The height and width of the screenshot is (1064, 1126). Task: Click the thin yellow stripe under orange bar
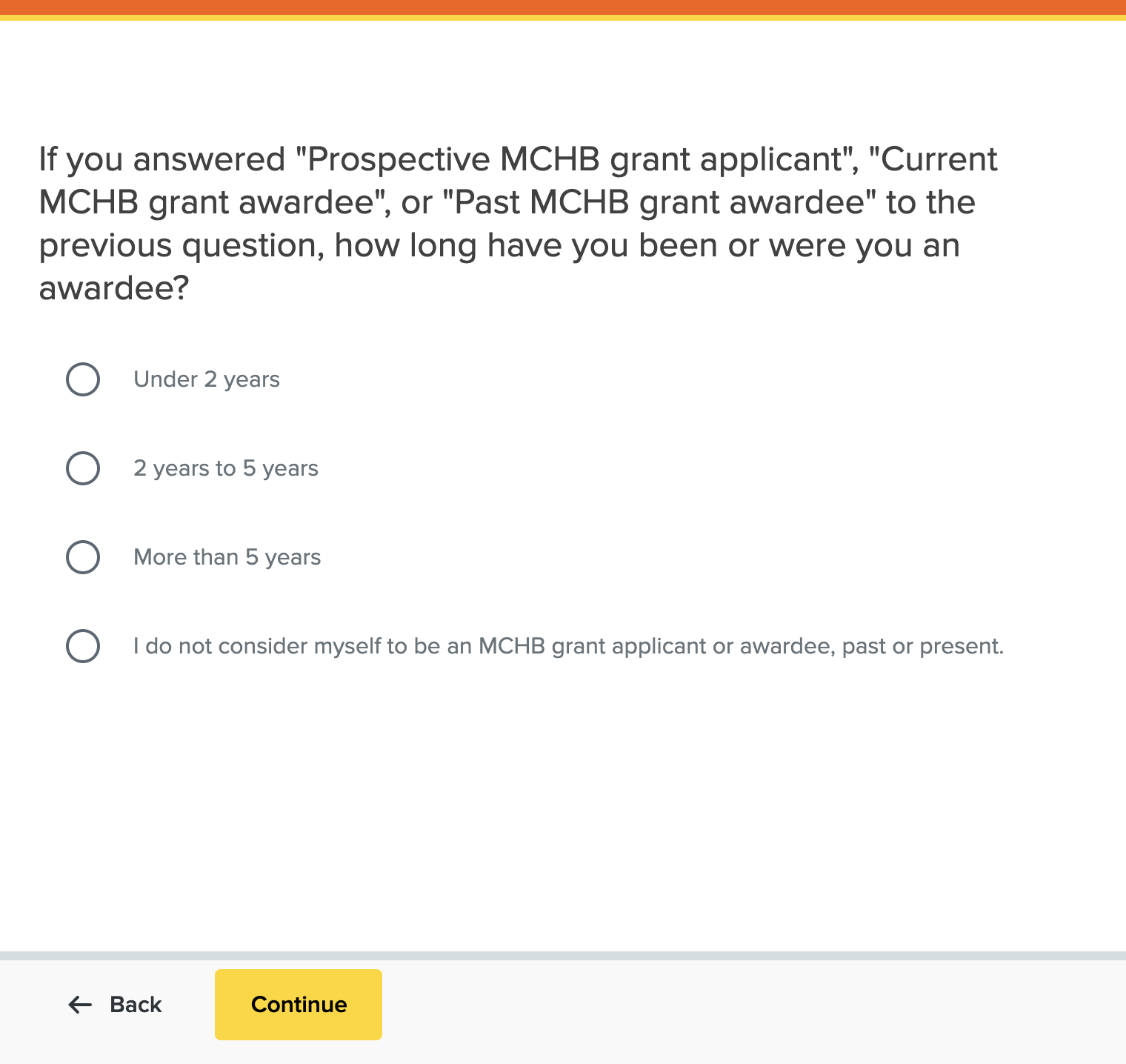[x=563, y=17]
